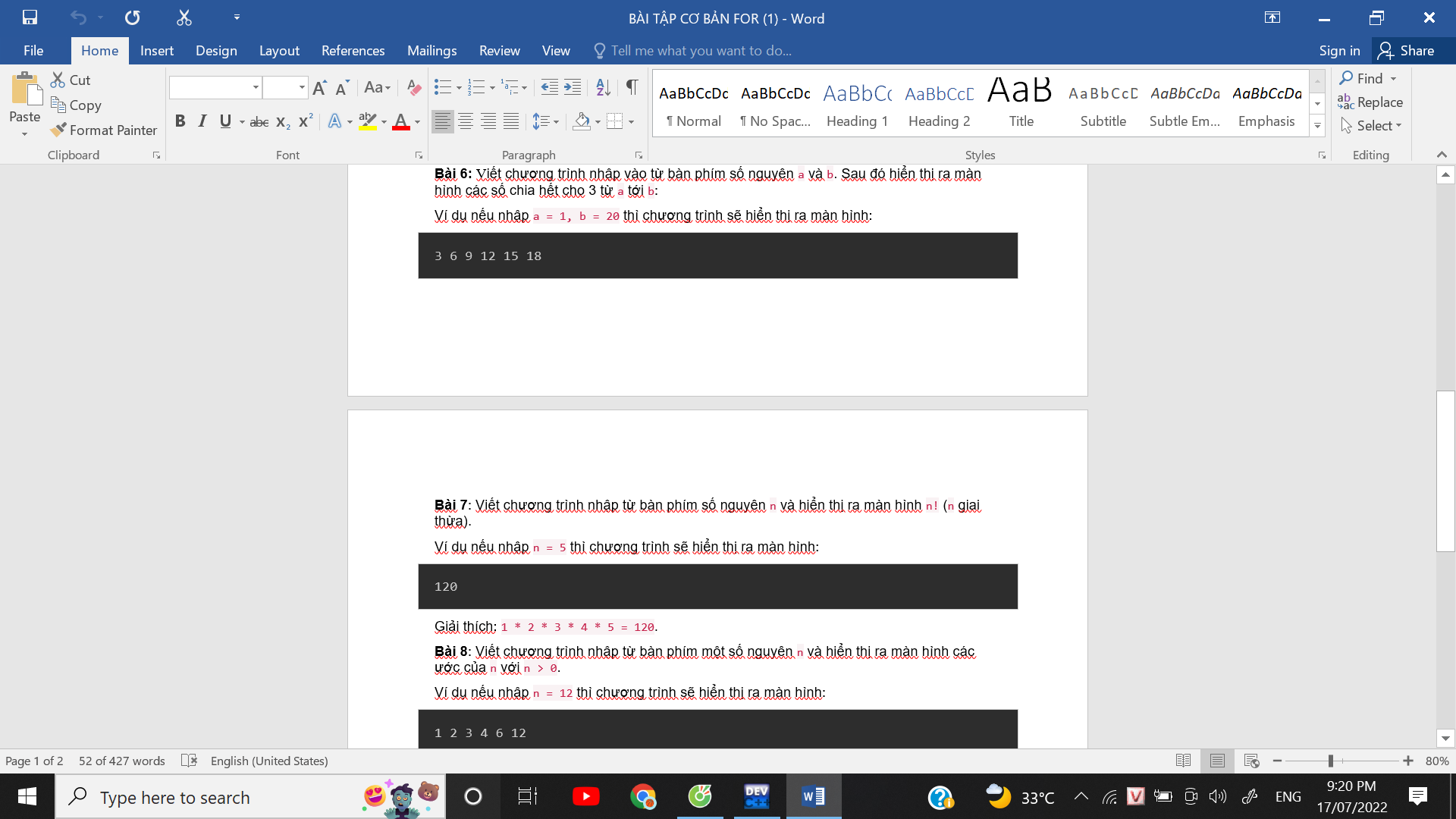Click Sign in link
The width and height of the screenshot is (1456, 819).
pyautogui.click(x=1339, y=51)
